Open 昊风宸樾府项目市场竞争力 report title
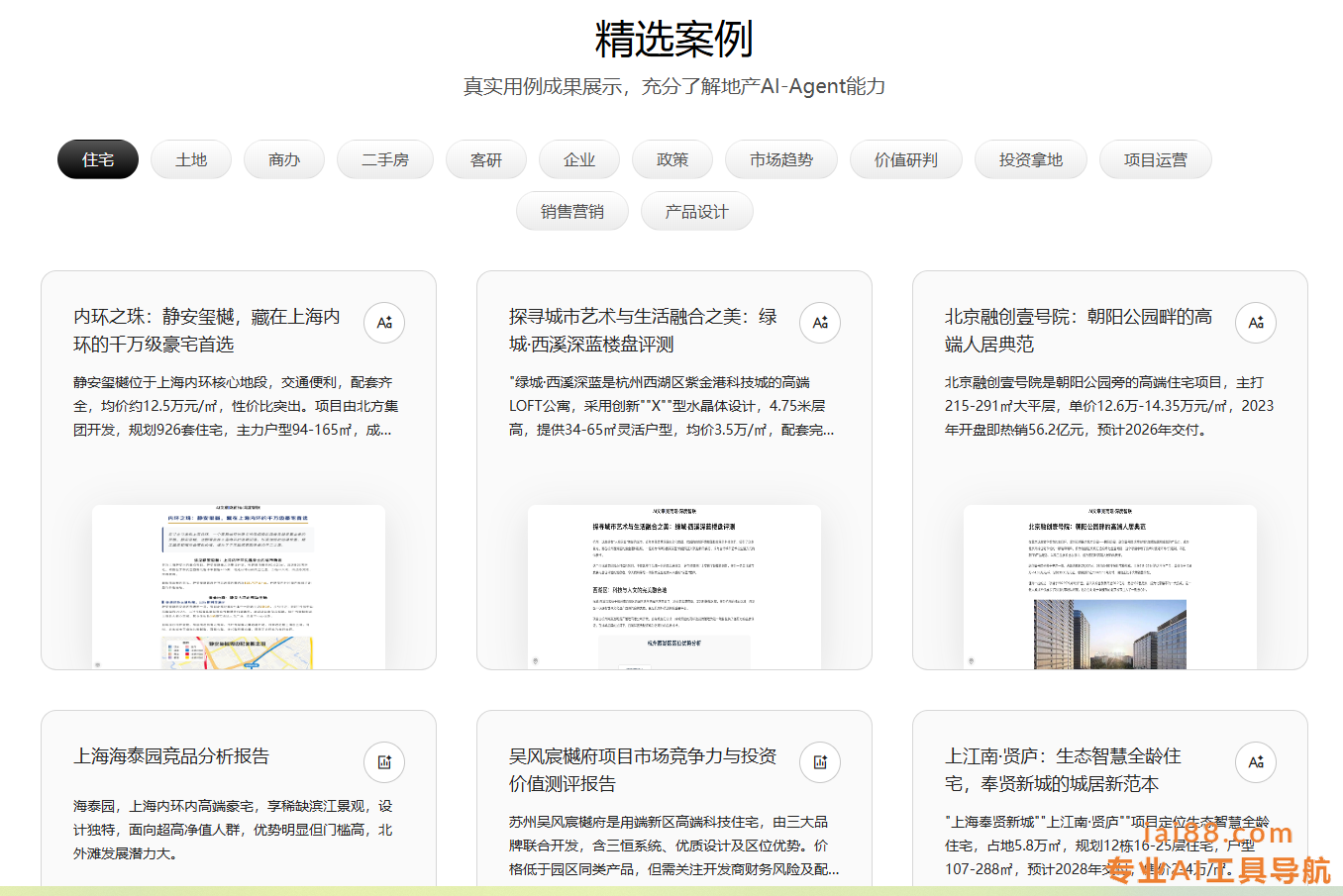This screenshot has height=896, width=1343. (x=643, y=770)
